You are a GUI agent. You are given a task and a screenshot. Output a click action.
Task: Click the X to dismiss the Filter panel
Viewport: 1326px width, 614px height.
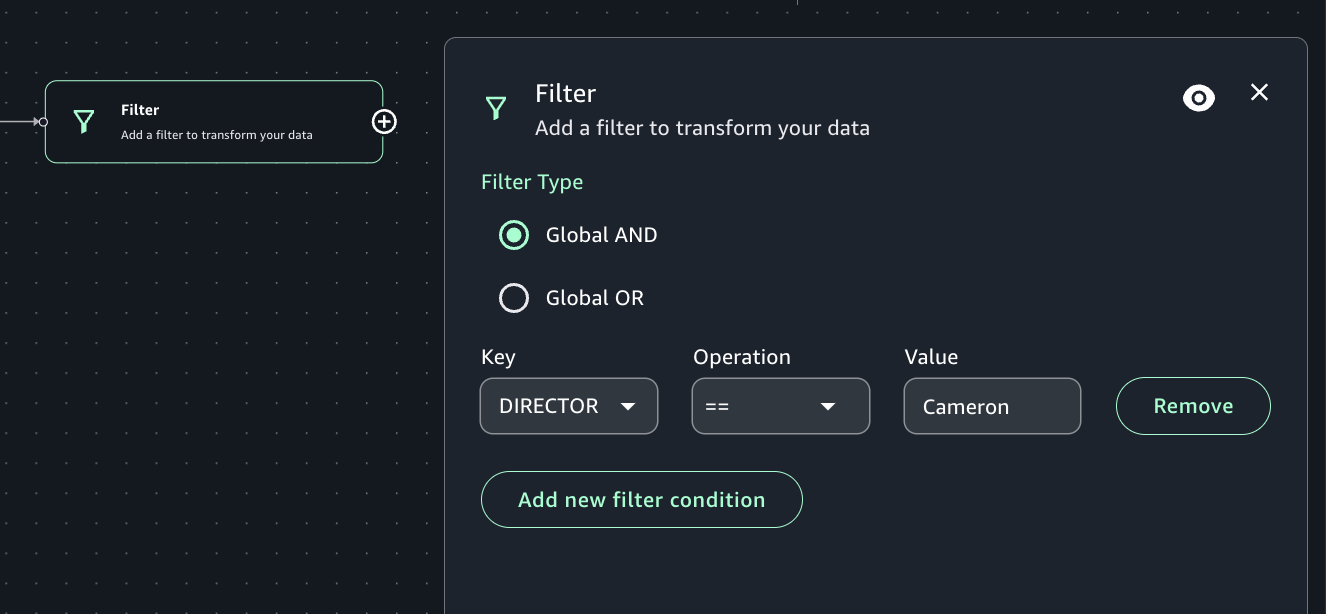(x=1259, y=92)
